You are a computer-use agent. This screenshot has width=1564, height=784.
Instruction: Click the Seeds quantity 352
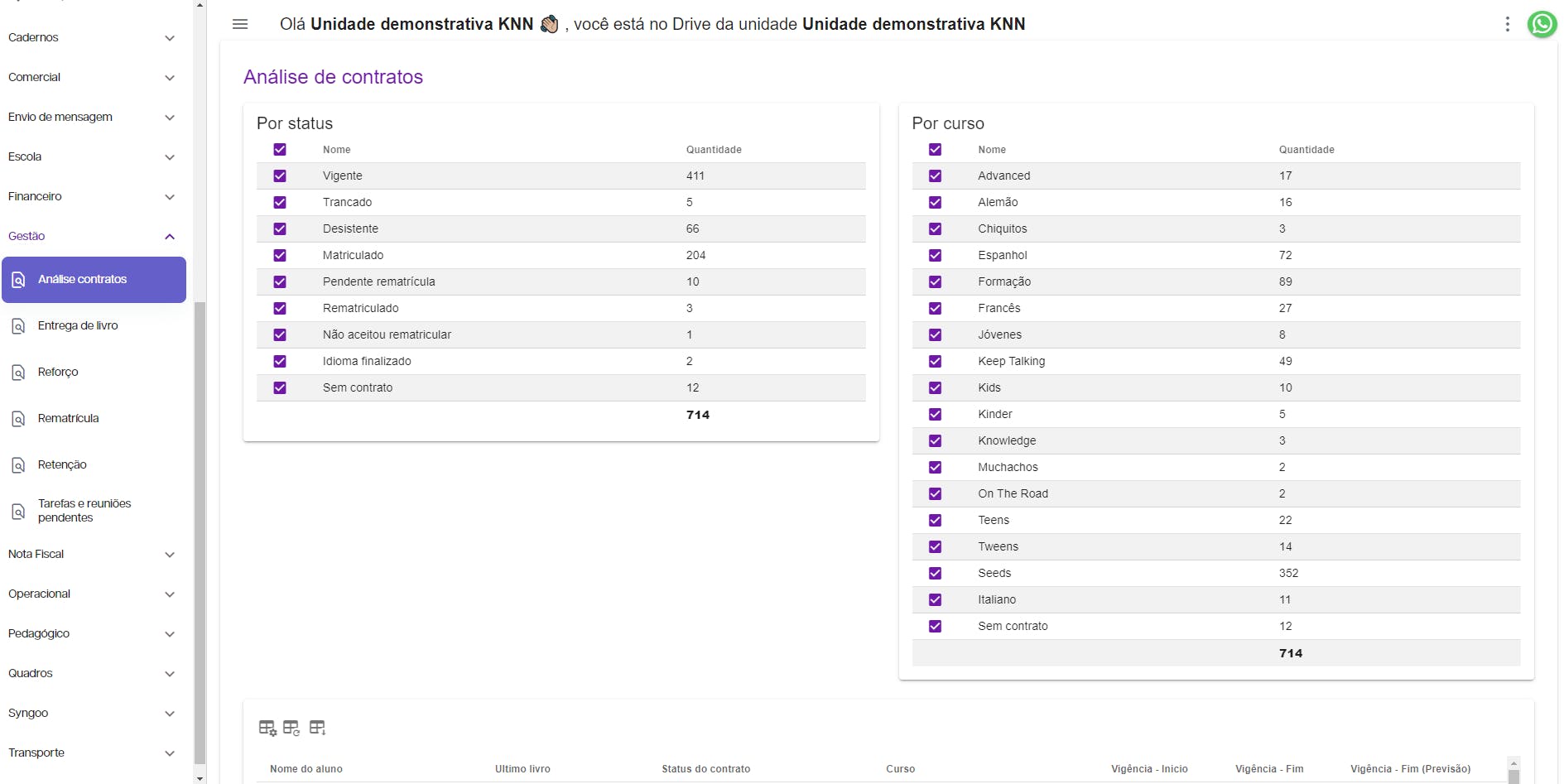1288,573
